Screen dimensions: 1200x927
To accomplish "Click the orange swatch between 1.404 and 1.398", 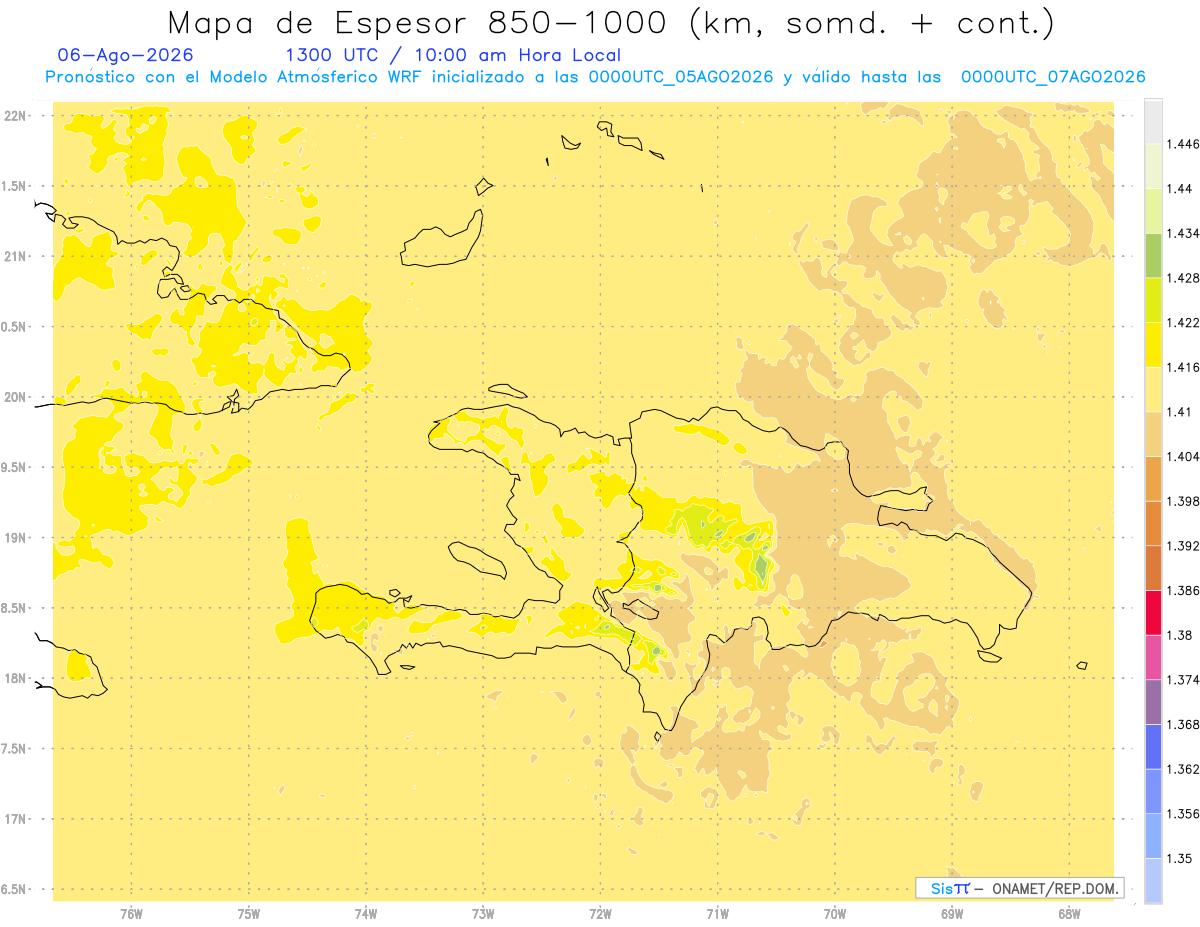I will [x=1153, y=478].
